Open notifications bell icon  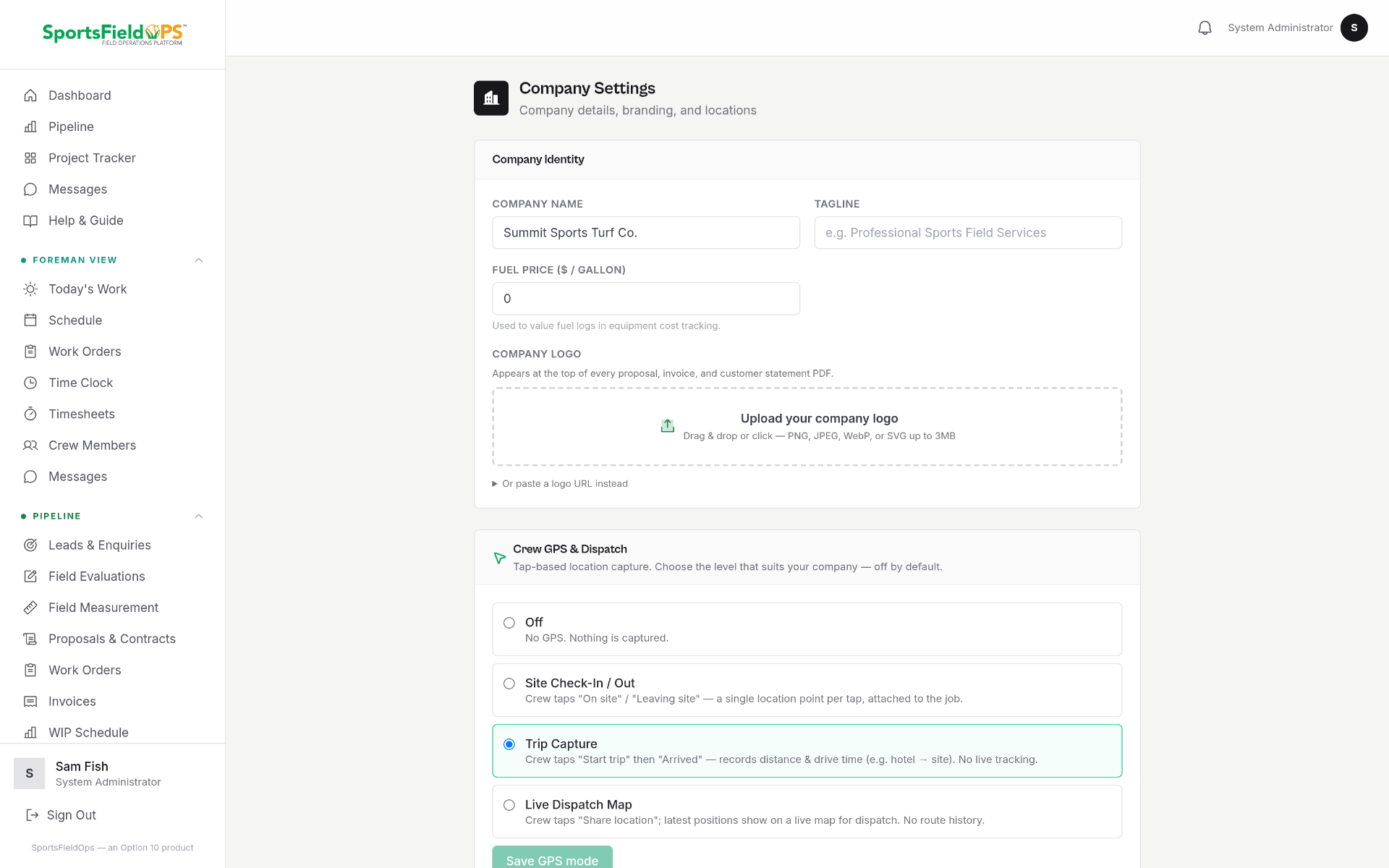tap(1205, 27)
